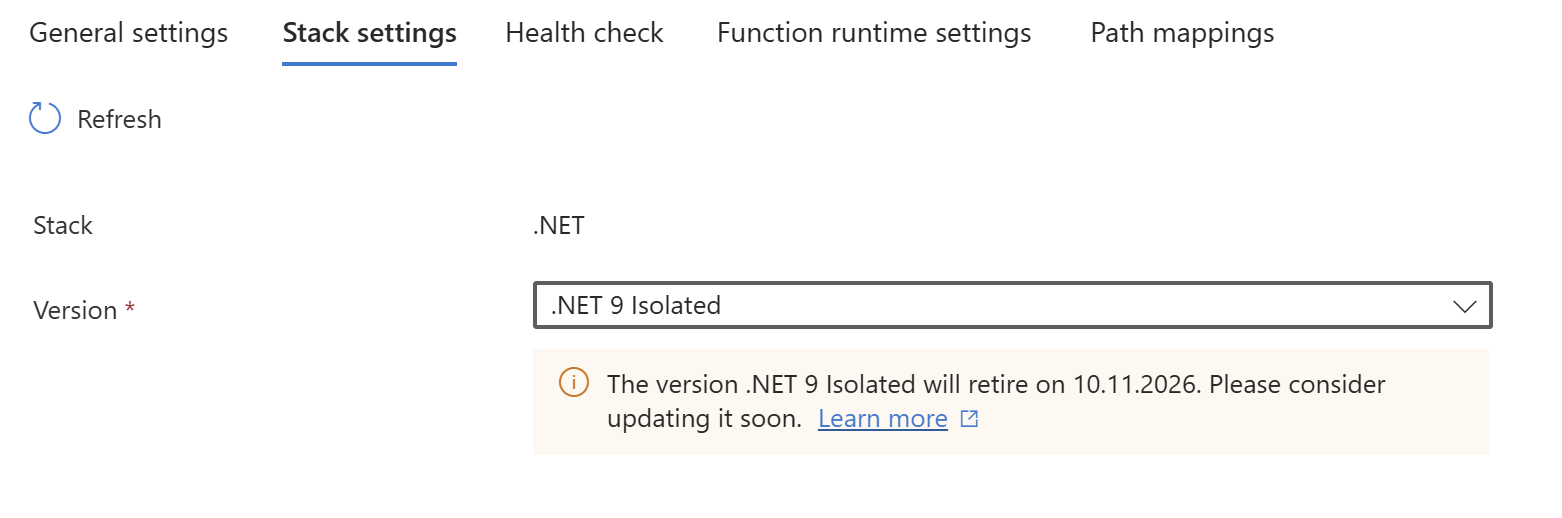Click the ".NET 9 Isolated" text inside the dropdown
This screenshot has width=1562, height=518.
[x=636, y=305]
